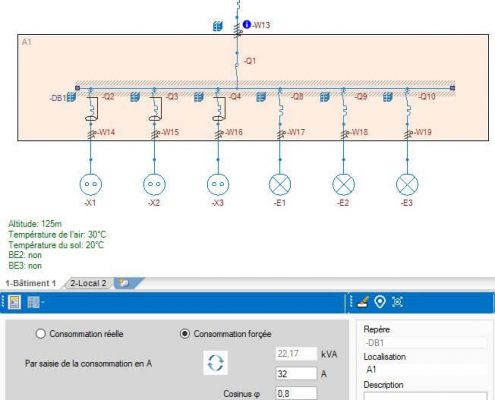495x400 pixels.
Task: Switch to the 1-Bâtiment 1 tab
Action: tap(31, 283)
